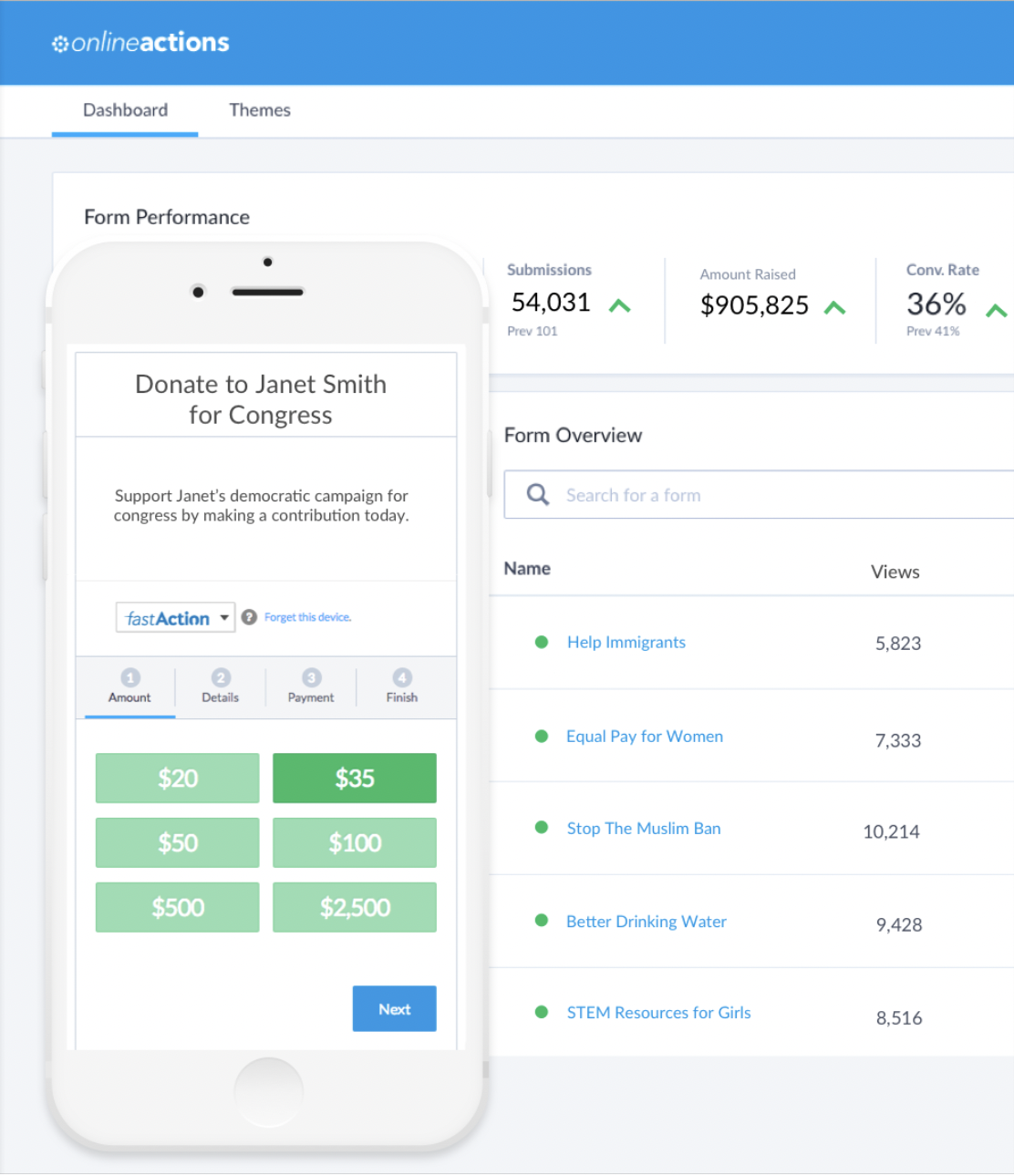
Task: Click the Views column header
Action: 895,572
